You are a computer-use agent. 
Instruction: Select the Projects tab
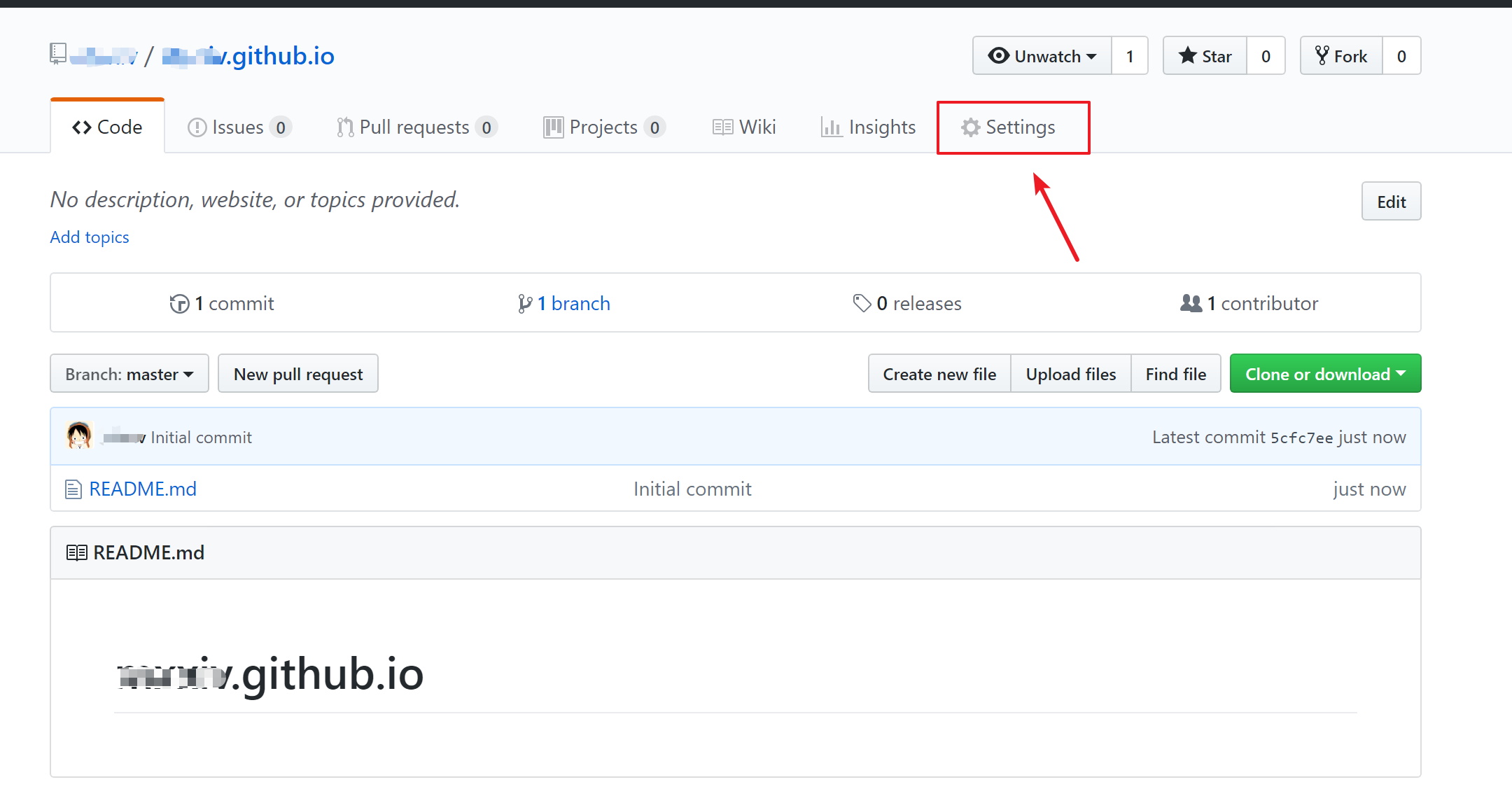pyautogui.click(x=602, y=126)
